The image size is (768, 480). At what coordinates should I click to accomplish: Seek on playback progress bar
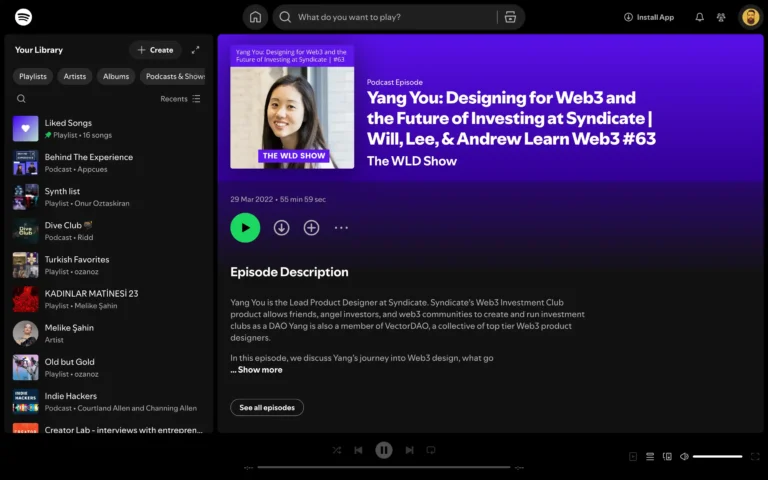[x=384, y=467]
